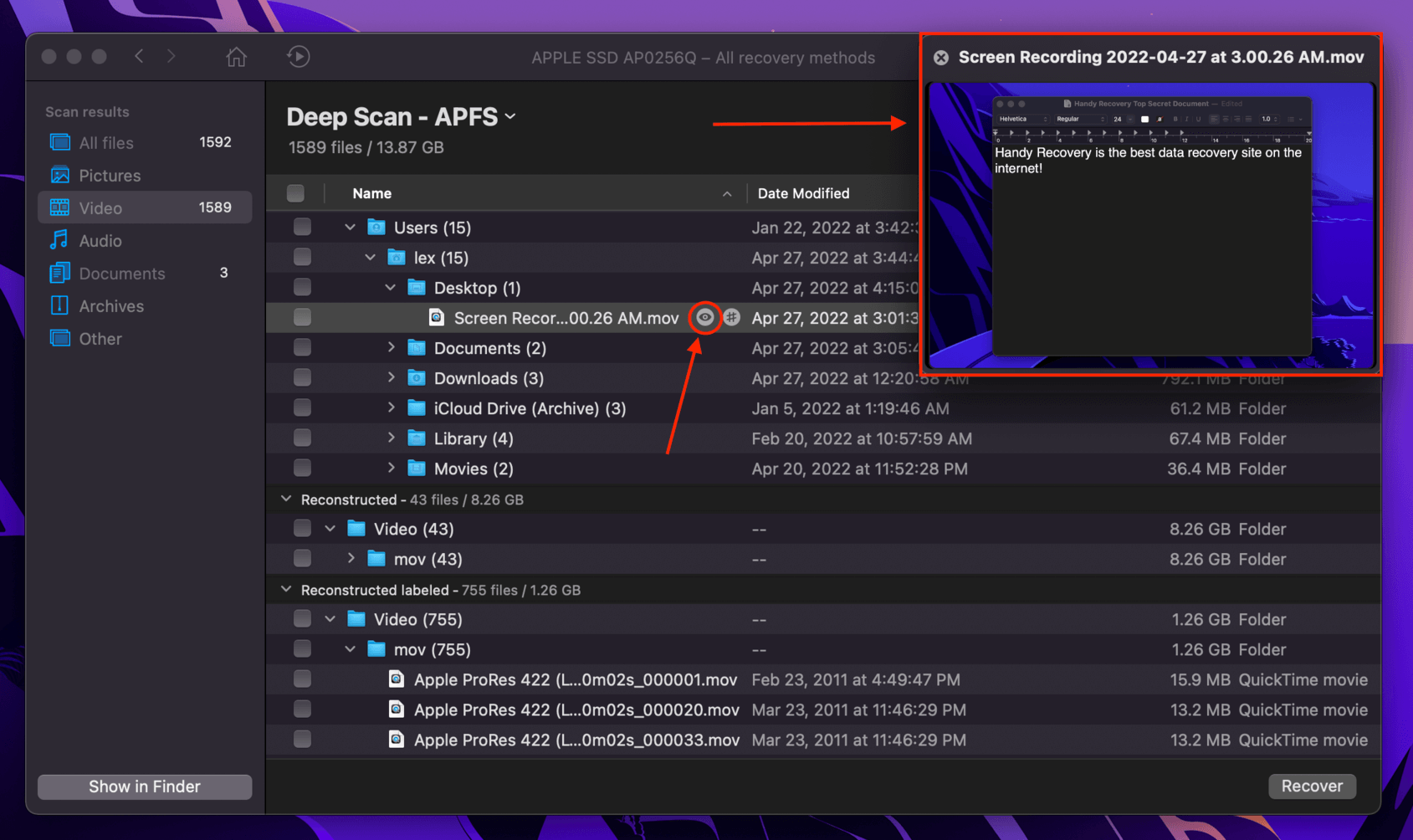Collapse the Reconstructed section
Image resolution: width=1413 pixels, height=840 pixels.
pyautogui.click(x=287, y=499)
